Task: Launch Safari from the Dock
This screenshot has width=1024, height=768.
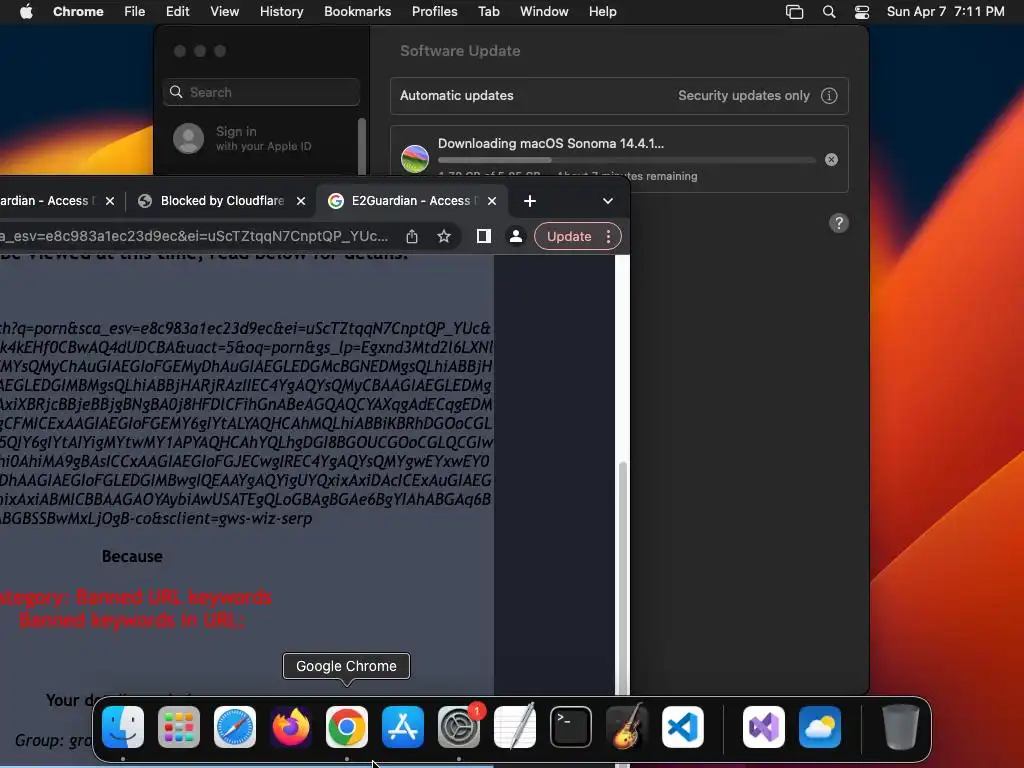Action: (x=235, y=727)
